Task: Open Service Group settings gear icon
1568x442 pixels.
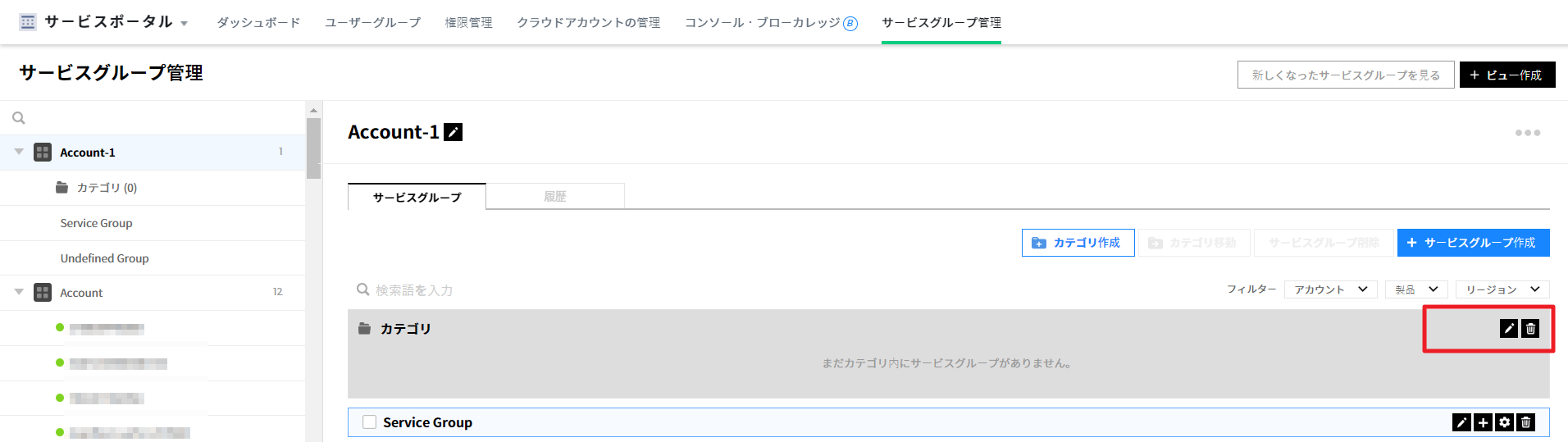Action: pos(1504,422)
